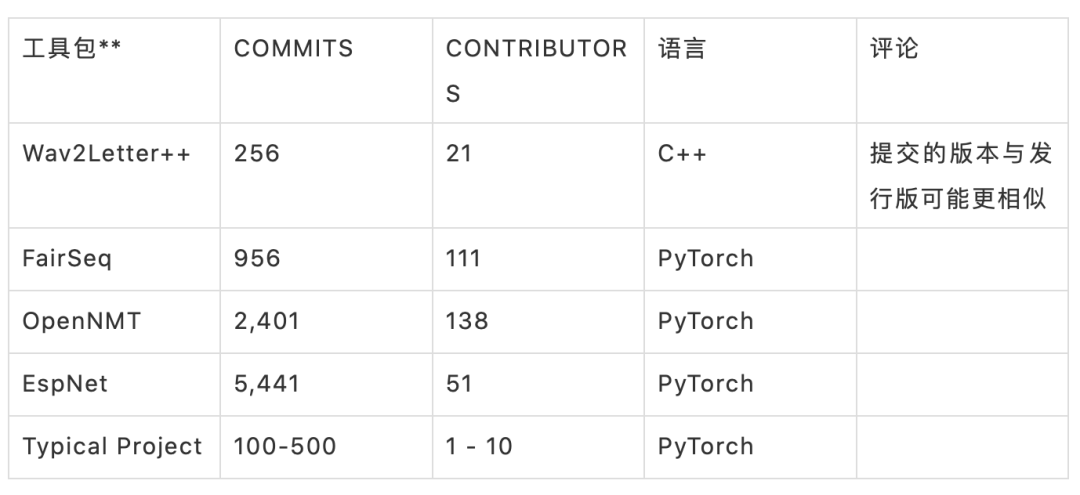1080x495 pixels.
Task: Select the Typical Project cell
Action: [x=112, y=446]
